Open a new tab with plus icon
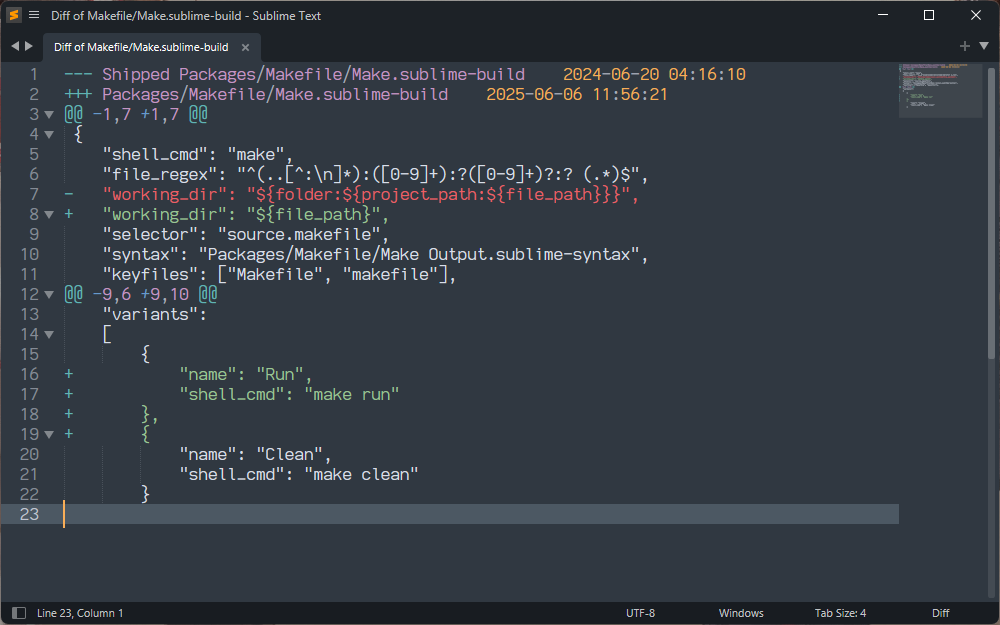This screenshot has width=1000, height=625. 965,46
